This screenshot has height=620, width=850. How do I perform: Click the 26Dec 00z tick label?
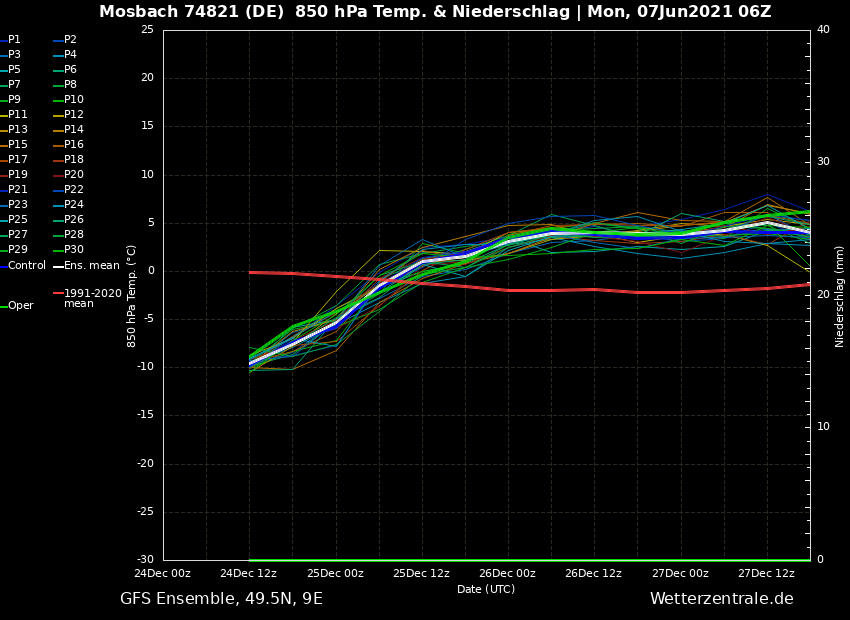tap(507, 574)
